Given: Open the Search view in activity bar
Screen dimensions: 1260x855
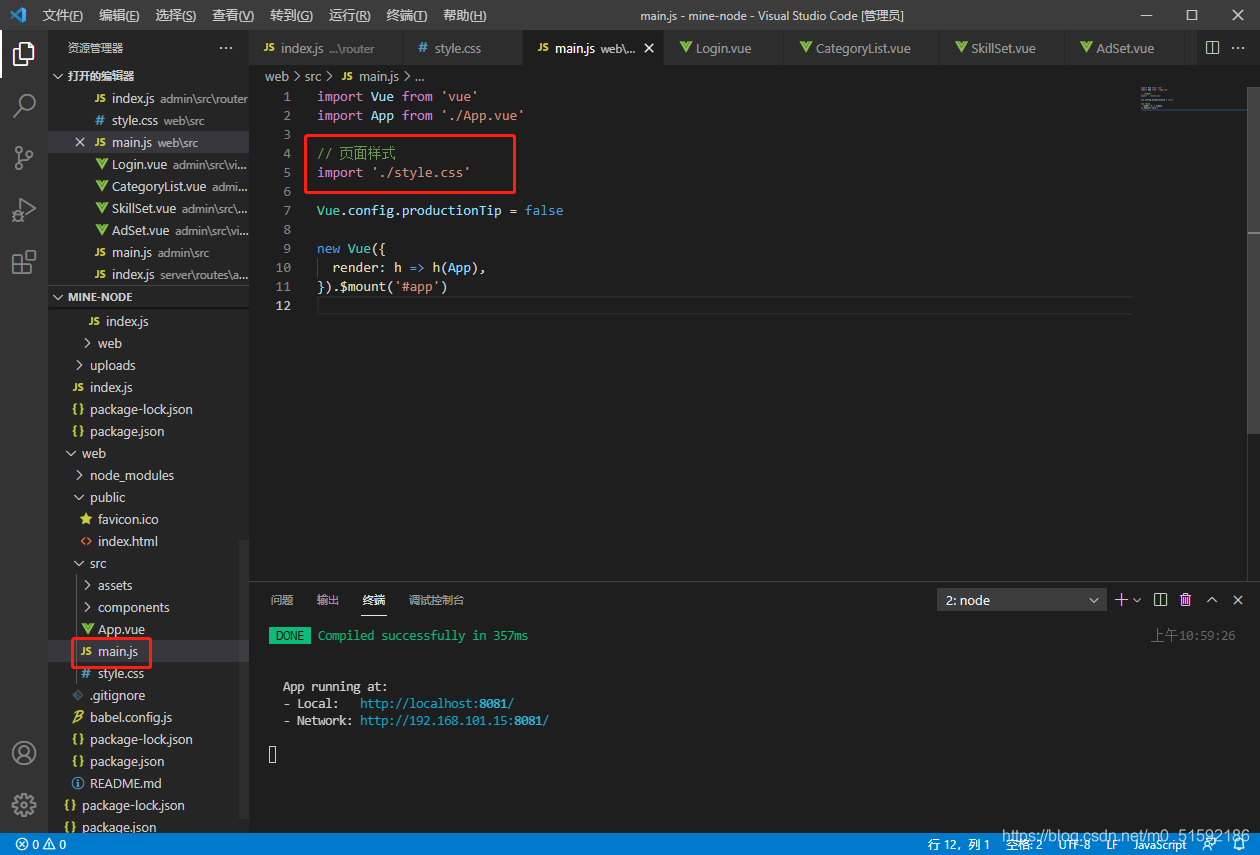Looking at the screenshot, I should 24,105.
